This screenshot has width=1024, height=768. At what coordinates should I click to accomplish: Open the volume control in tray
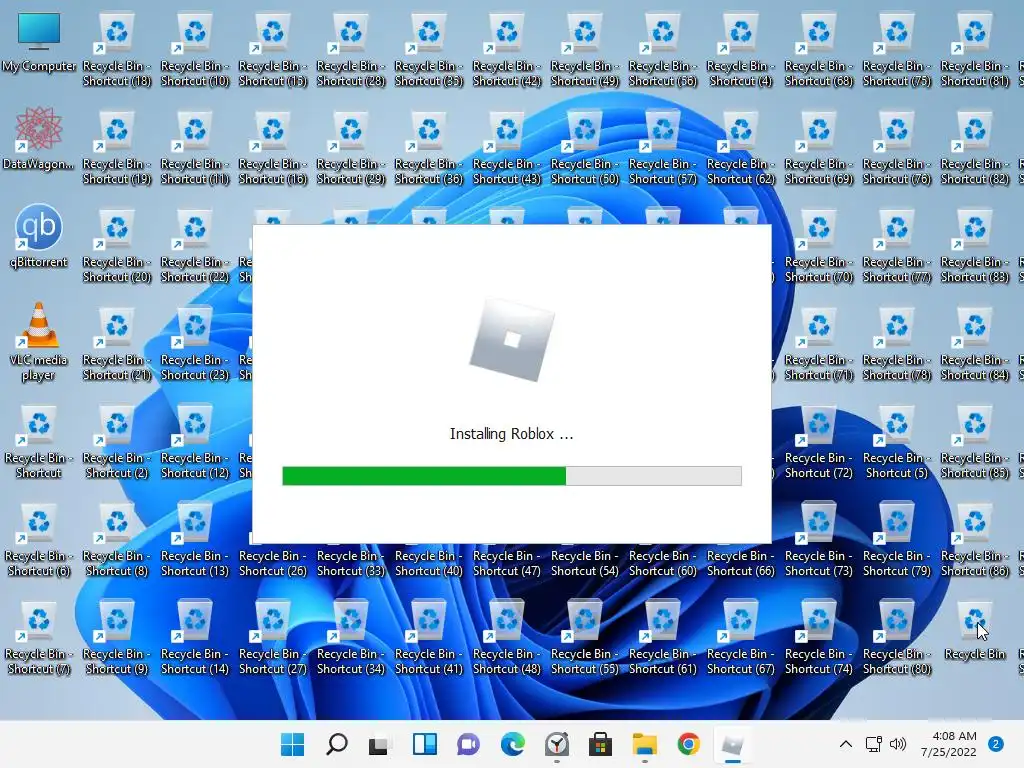tap(898, 744)
